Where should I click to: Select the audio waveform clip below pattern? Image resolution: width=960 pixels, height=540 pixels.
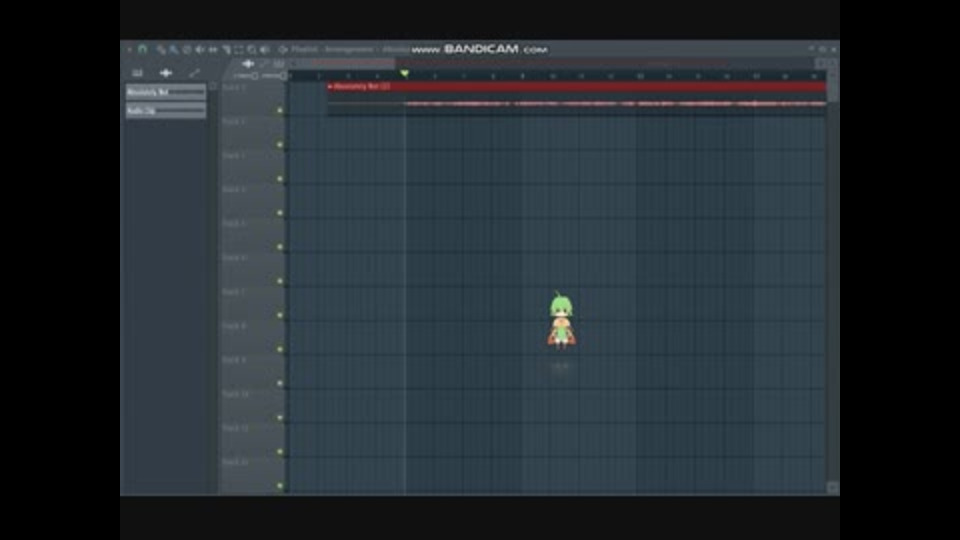(x=576, y=103)
